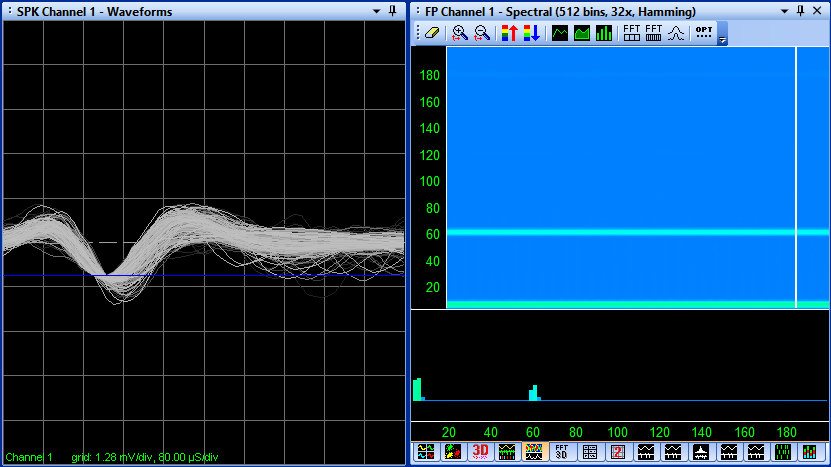This screenshot has height=467, width=831.
Task: Select the active spectrogram view tab
Action: pyautogui.click(x=534, y=452)
